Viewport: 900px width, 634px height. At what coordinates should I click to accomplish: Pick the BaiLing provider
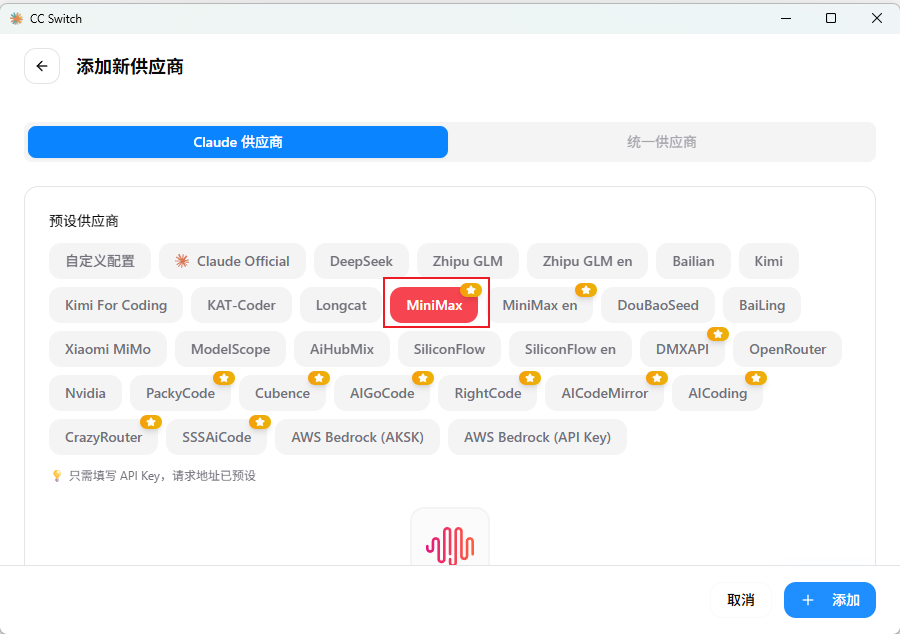point(762,305)
